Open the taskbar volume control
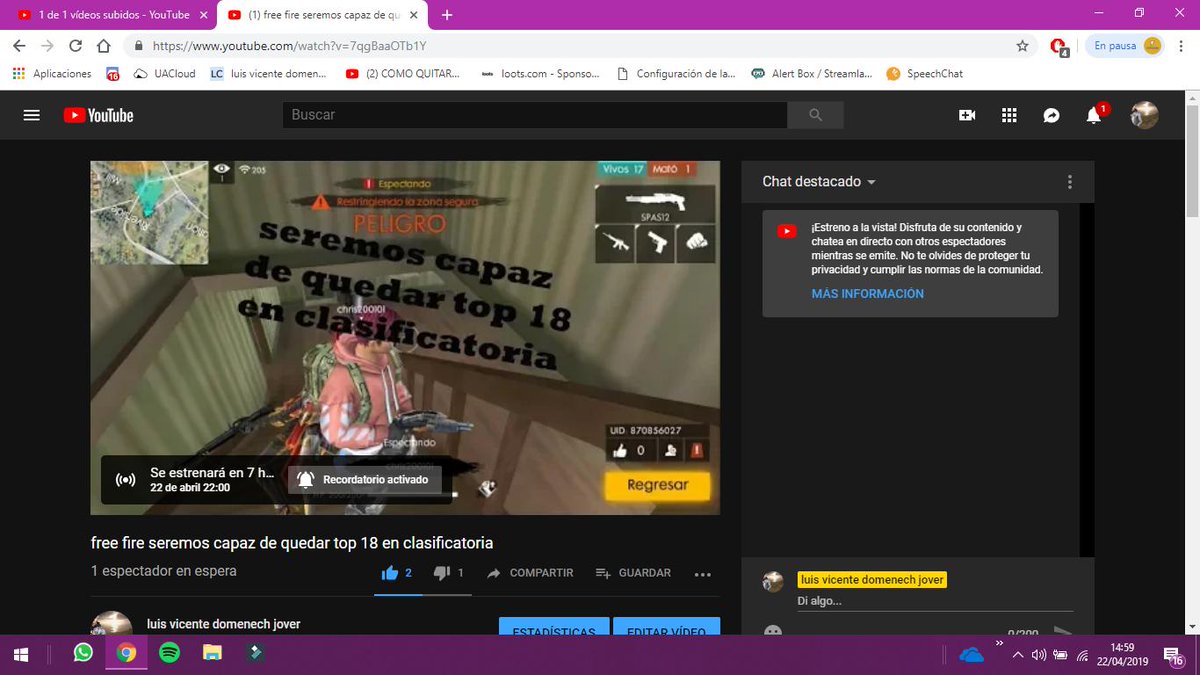The image size is (1200, 675). point(1038,656)
